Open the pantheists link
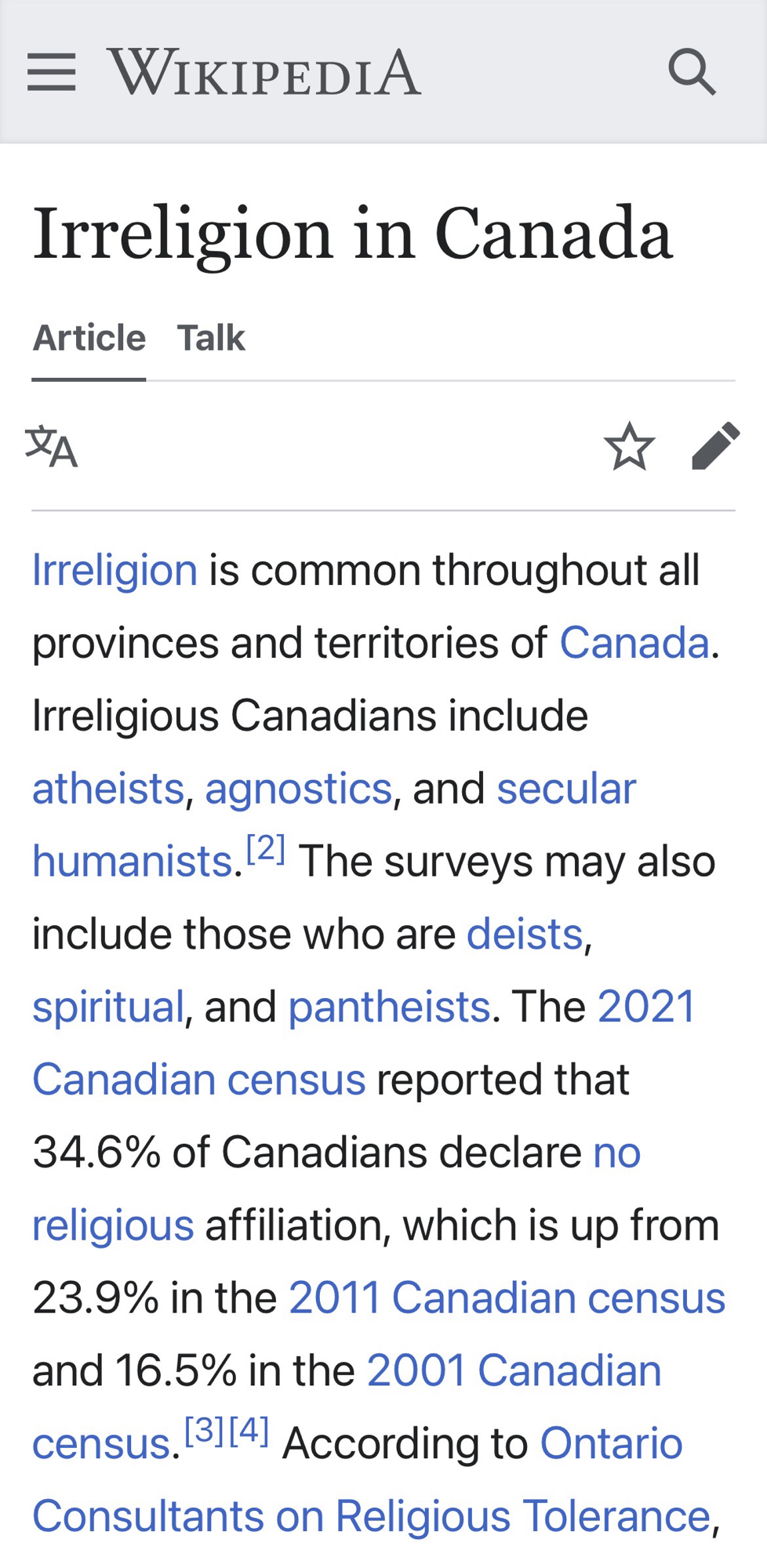The image size is (767, 1568). (x=389, y=1007)
